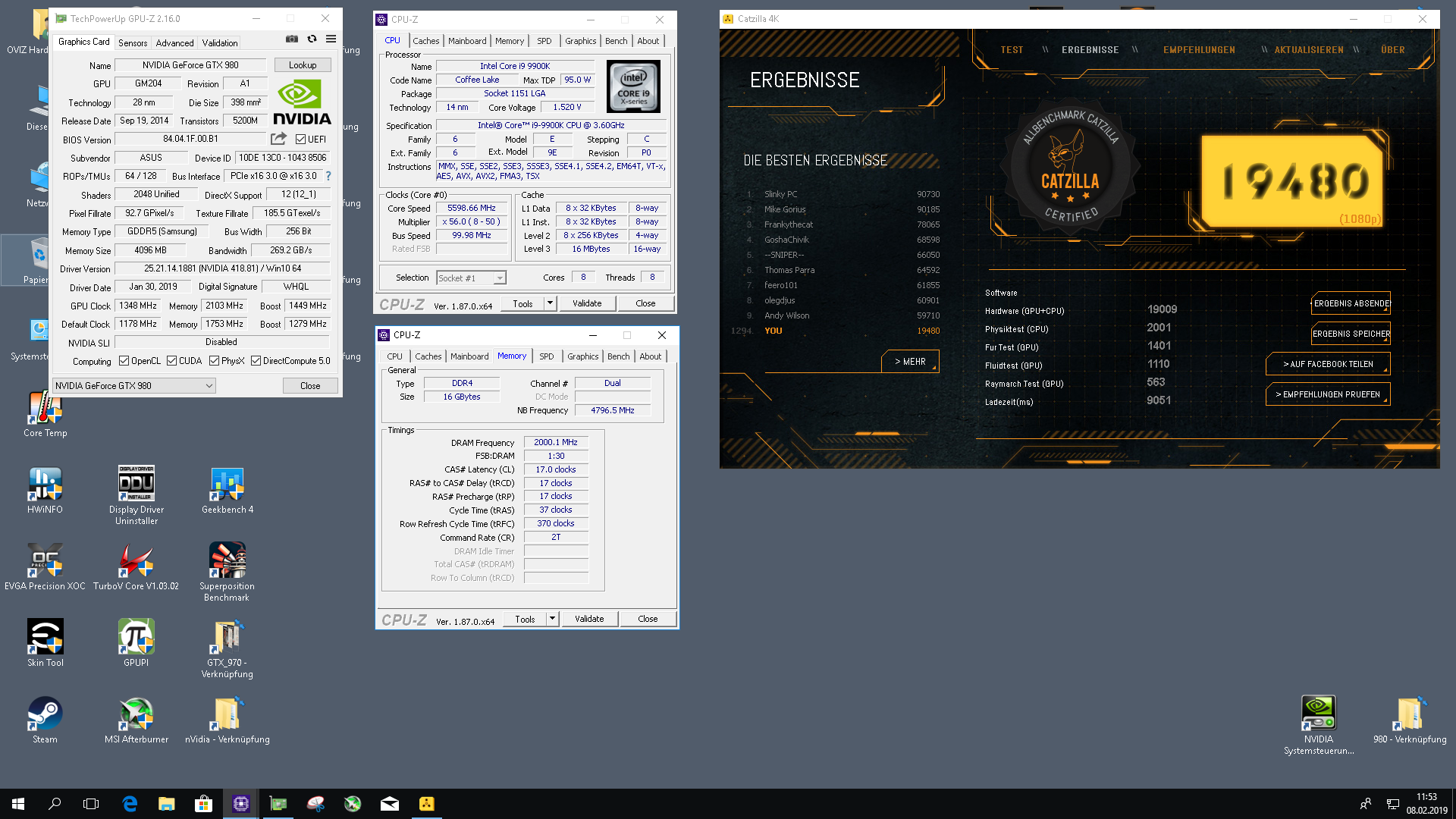Toggle the UEFI checkbox in GPU-Z
Screen dimensions: 1456x819
pyautogui.click(x=301, y=140)
